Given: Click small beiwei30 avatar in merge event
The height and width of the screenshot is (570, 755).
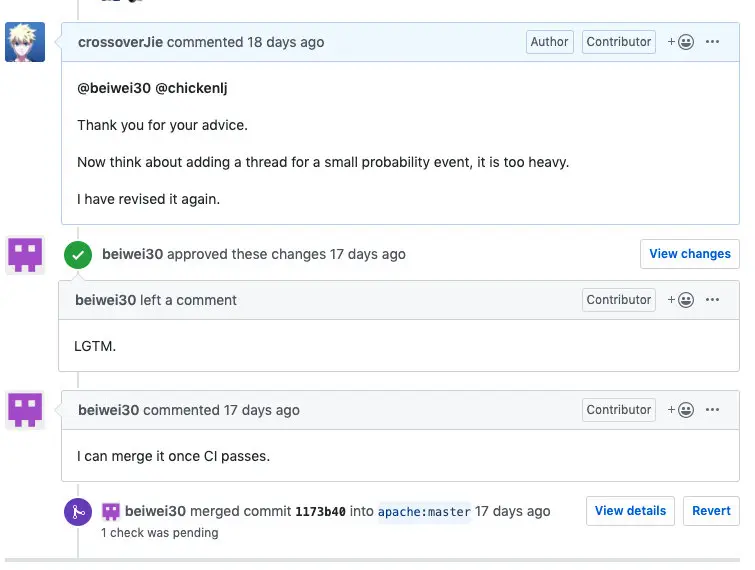Looking at the screenshot, I should tap(111, 511).
